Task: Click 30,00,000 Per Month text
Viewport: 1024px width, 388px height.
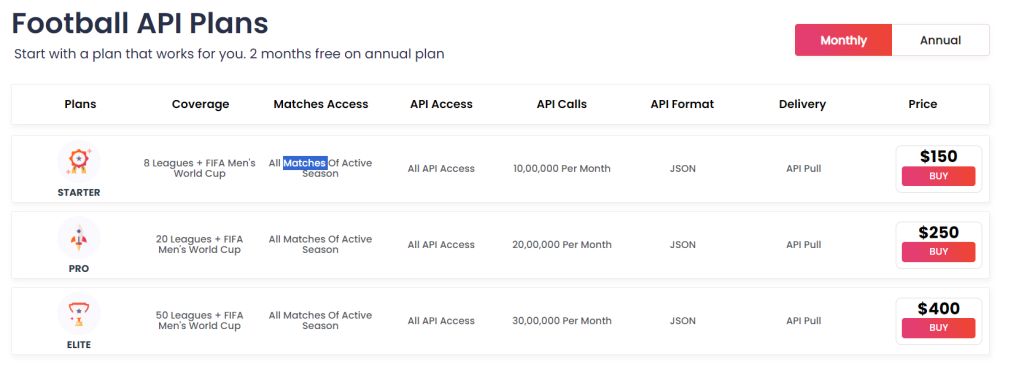Action: tap(562, 321)
